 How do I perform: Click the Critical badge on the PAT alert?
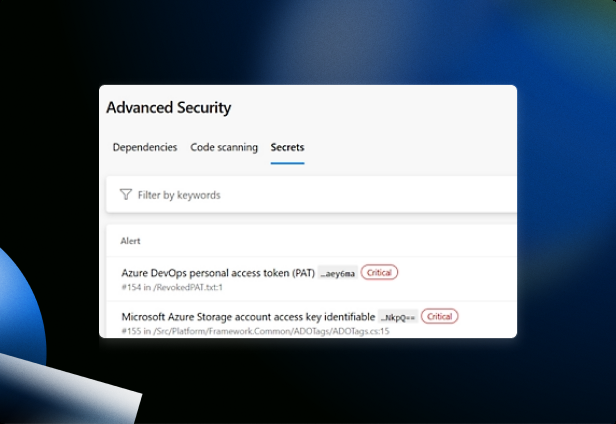click(379, 272)
